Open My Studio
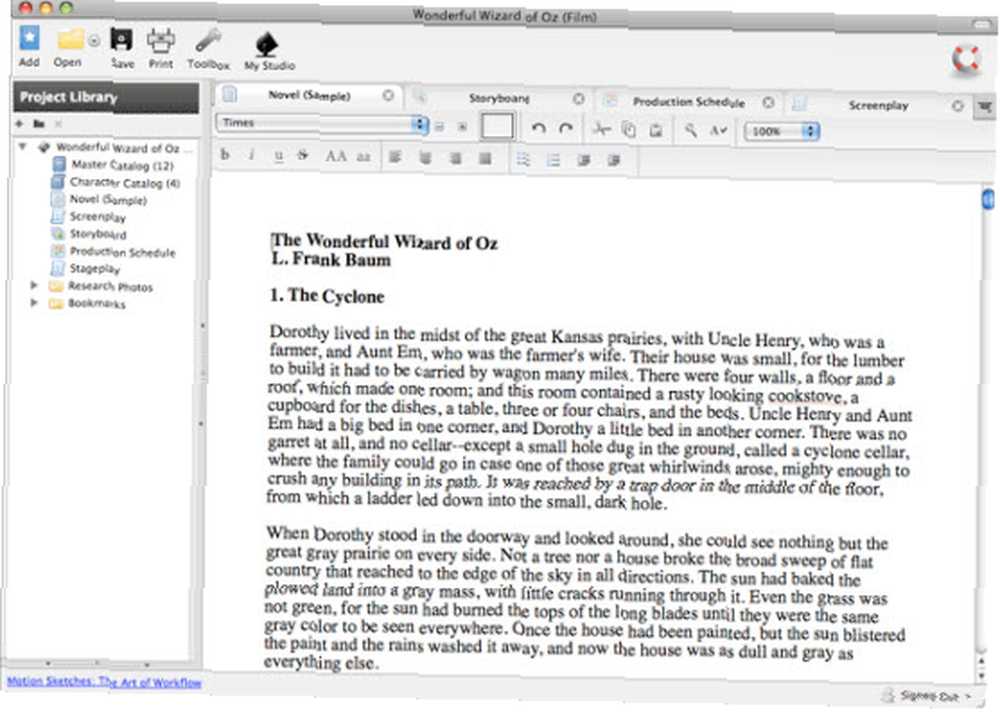 (267, 45)
